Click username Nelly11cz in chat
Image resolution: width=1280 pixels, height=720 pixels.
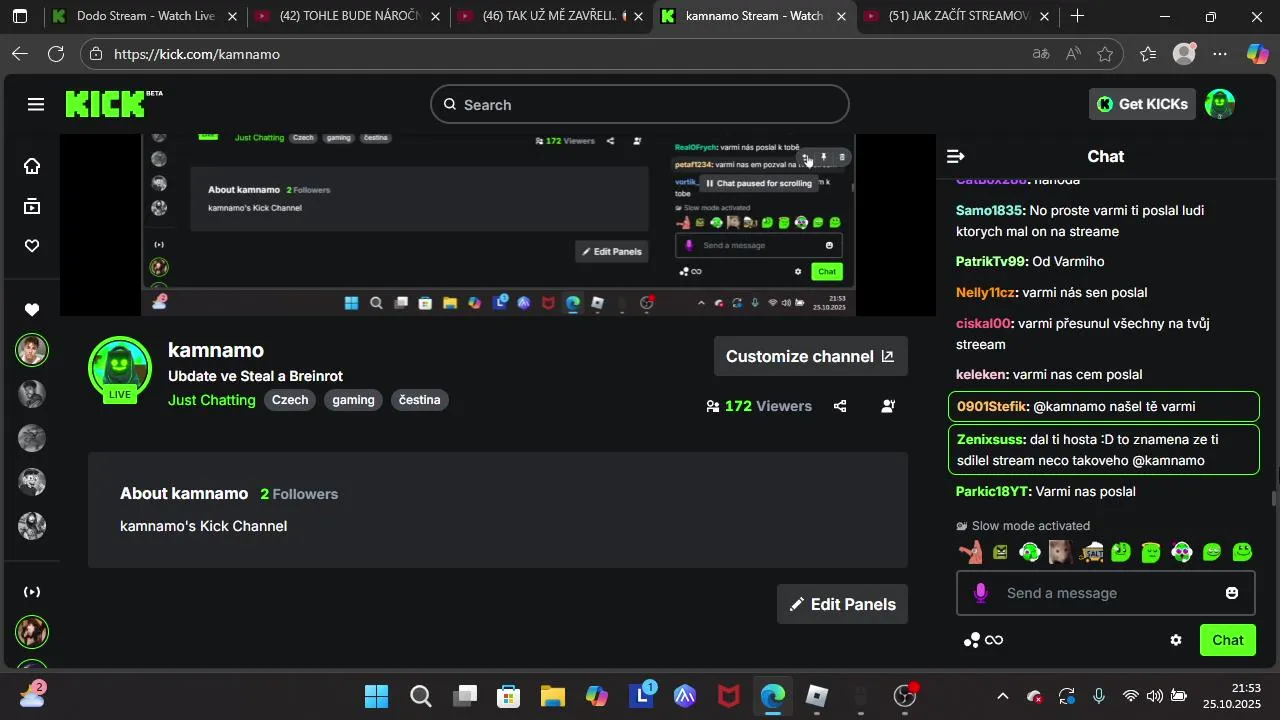tap(986, 292)
